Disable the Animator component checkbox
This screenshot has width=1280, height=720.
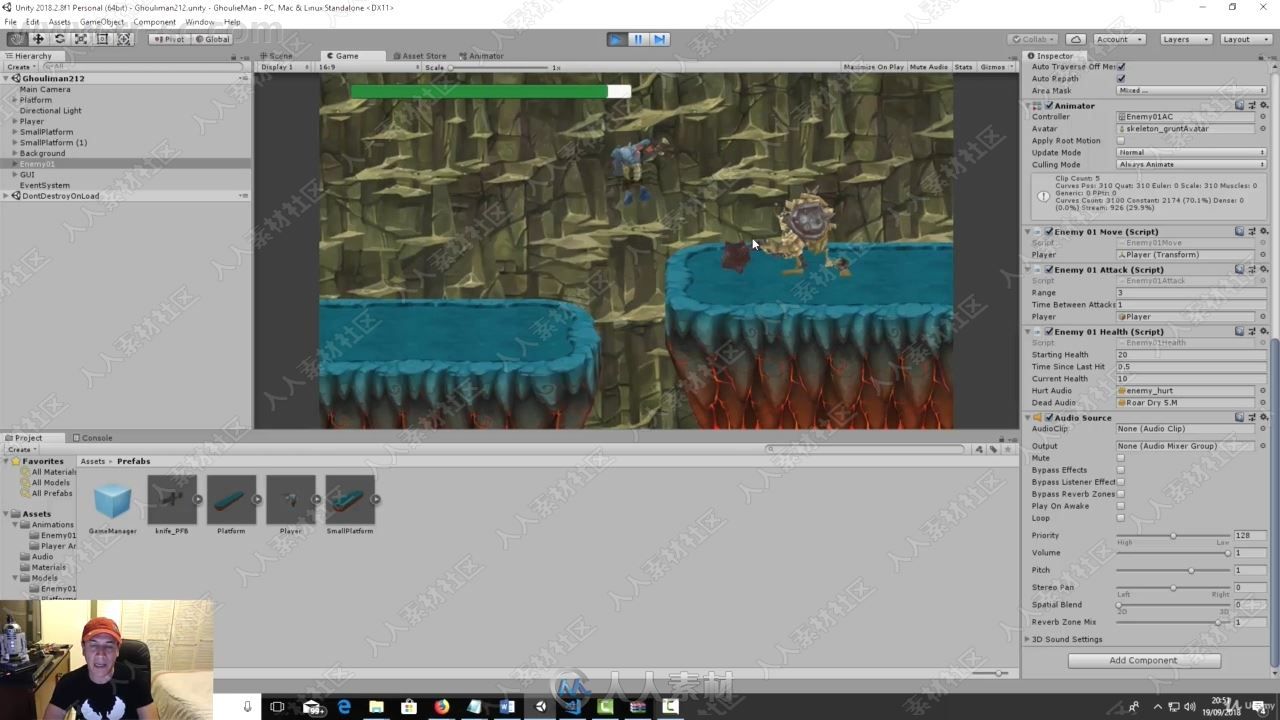pos(1049,105)
